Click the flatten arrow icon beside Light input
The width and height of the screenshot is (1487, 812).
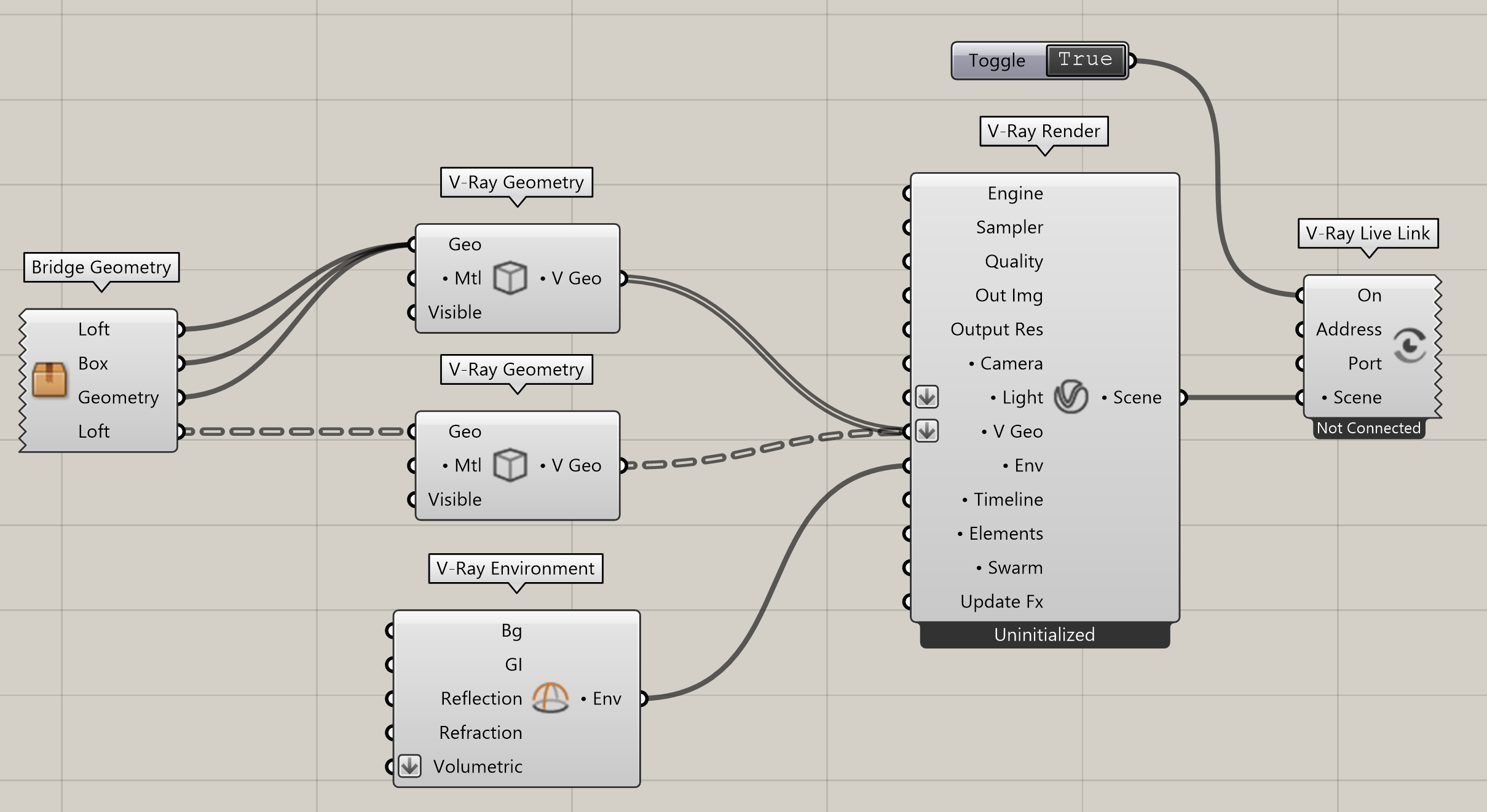click(927, 397)
